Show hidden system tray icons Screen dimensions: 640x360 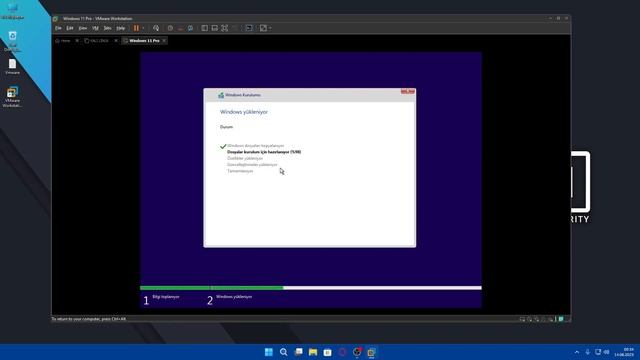[x=577, y=352]
